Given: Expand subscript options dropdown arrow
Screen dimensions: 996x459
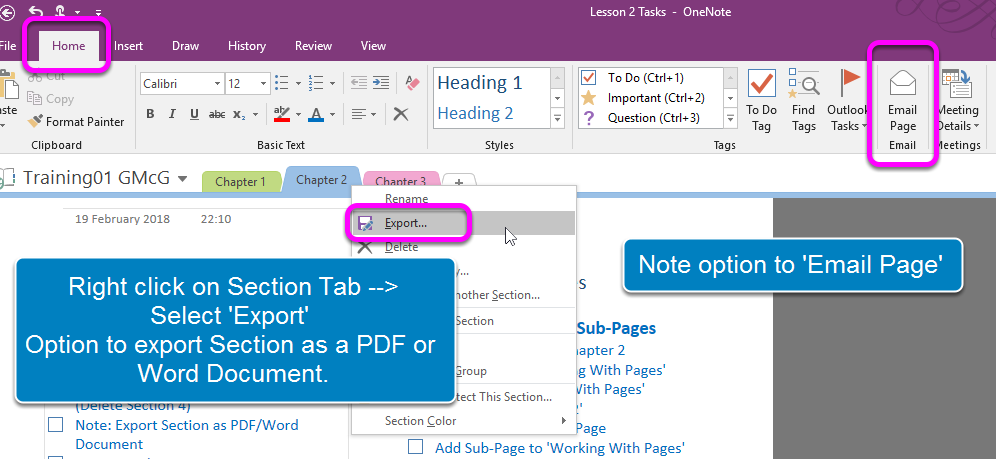Looking at the screenshot, I should coord(255,114).
